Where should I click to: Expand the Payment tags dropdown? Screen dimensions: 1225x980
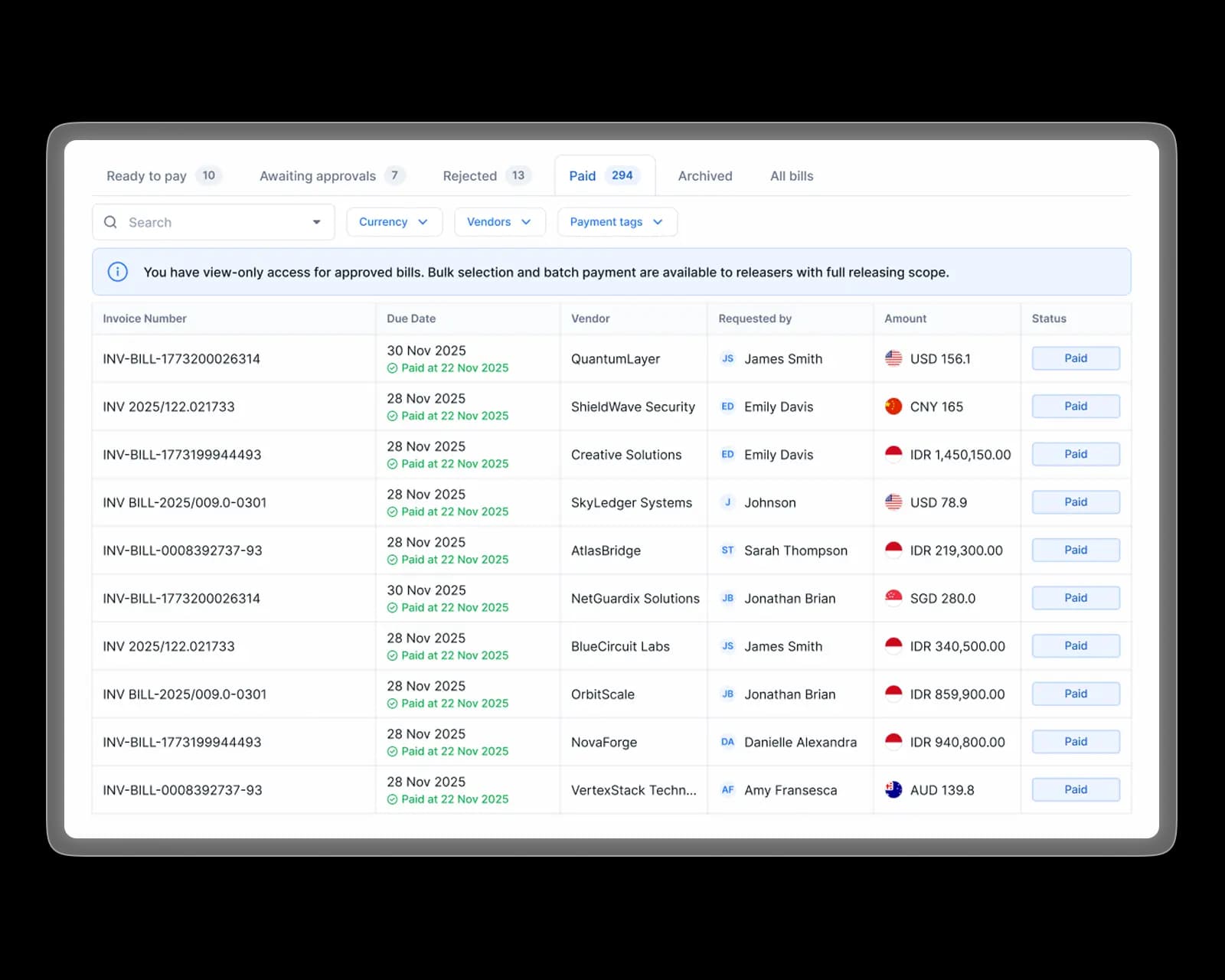[616, 222]
